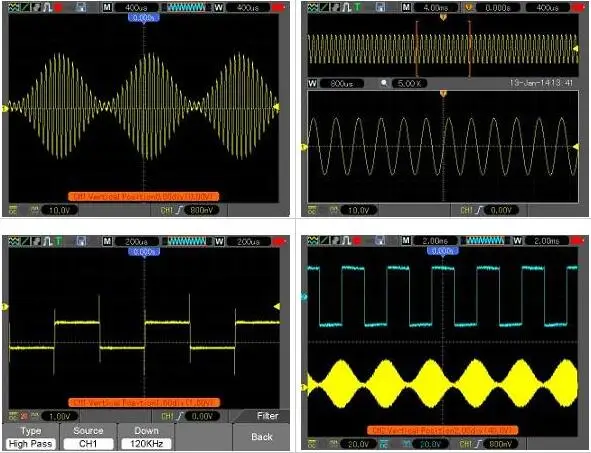Click the 10.0V channel scale on the 400us screen
The height and width of the screenshot is (453, 591).
tap(59, 210)
